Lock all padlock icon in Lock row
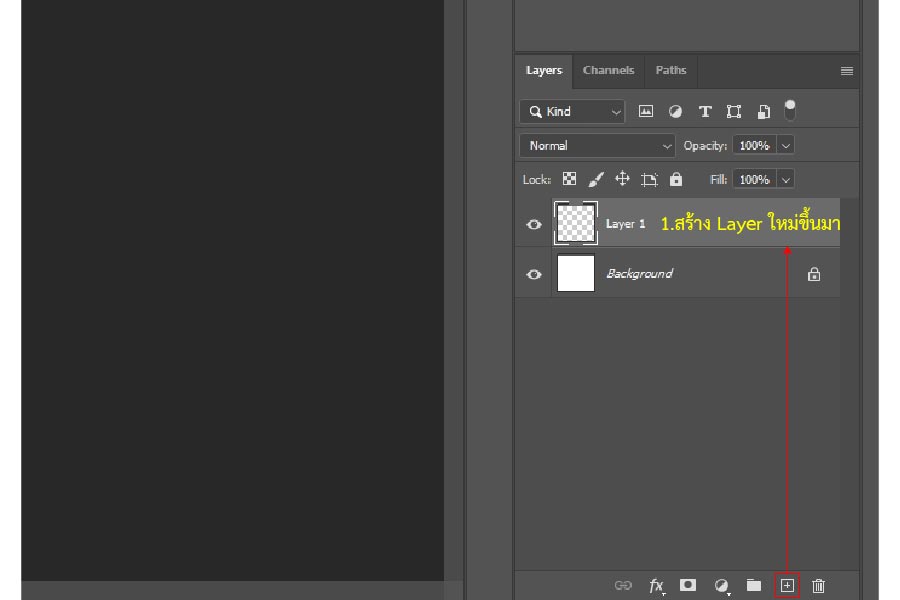900x600 pixels. [x=676, y=179]
